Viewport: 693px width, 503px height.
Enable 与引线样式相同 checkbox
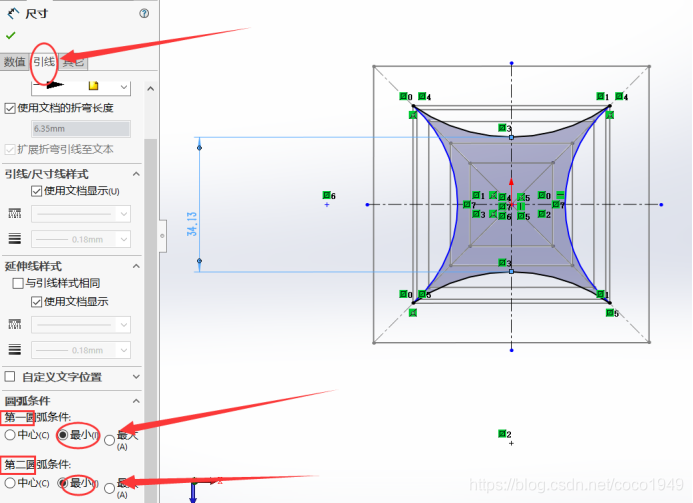click(18, 283)
